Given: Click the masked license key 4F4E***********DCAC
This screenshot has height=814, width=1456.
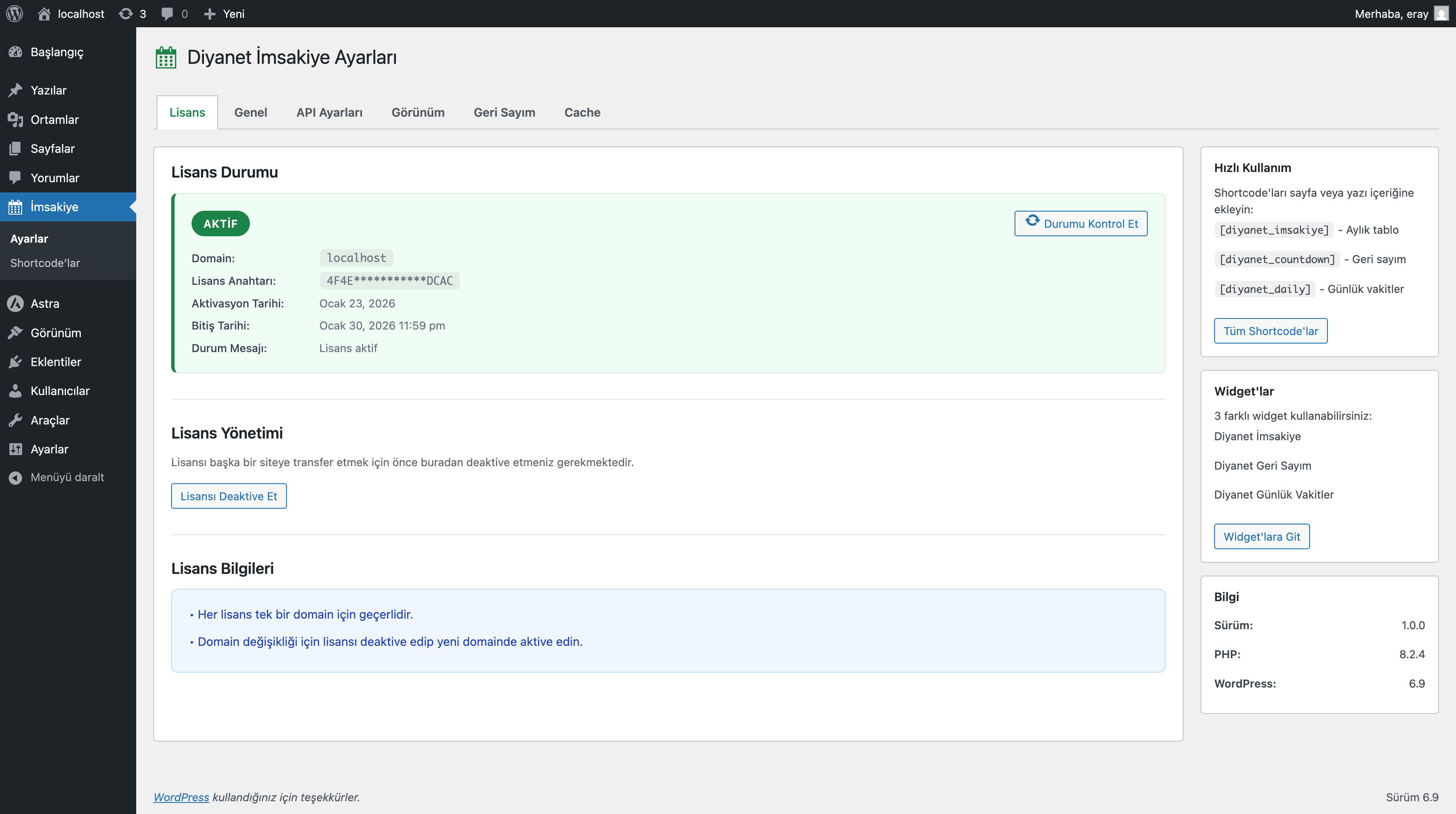Looking at the screenshot, I should coord(390,281).
